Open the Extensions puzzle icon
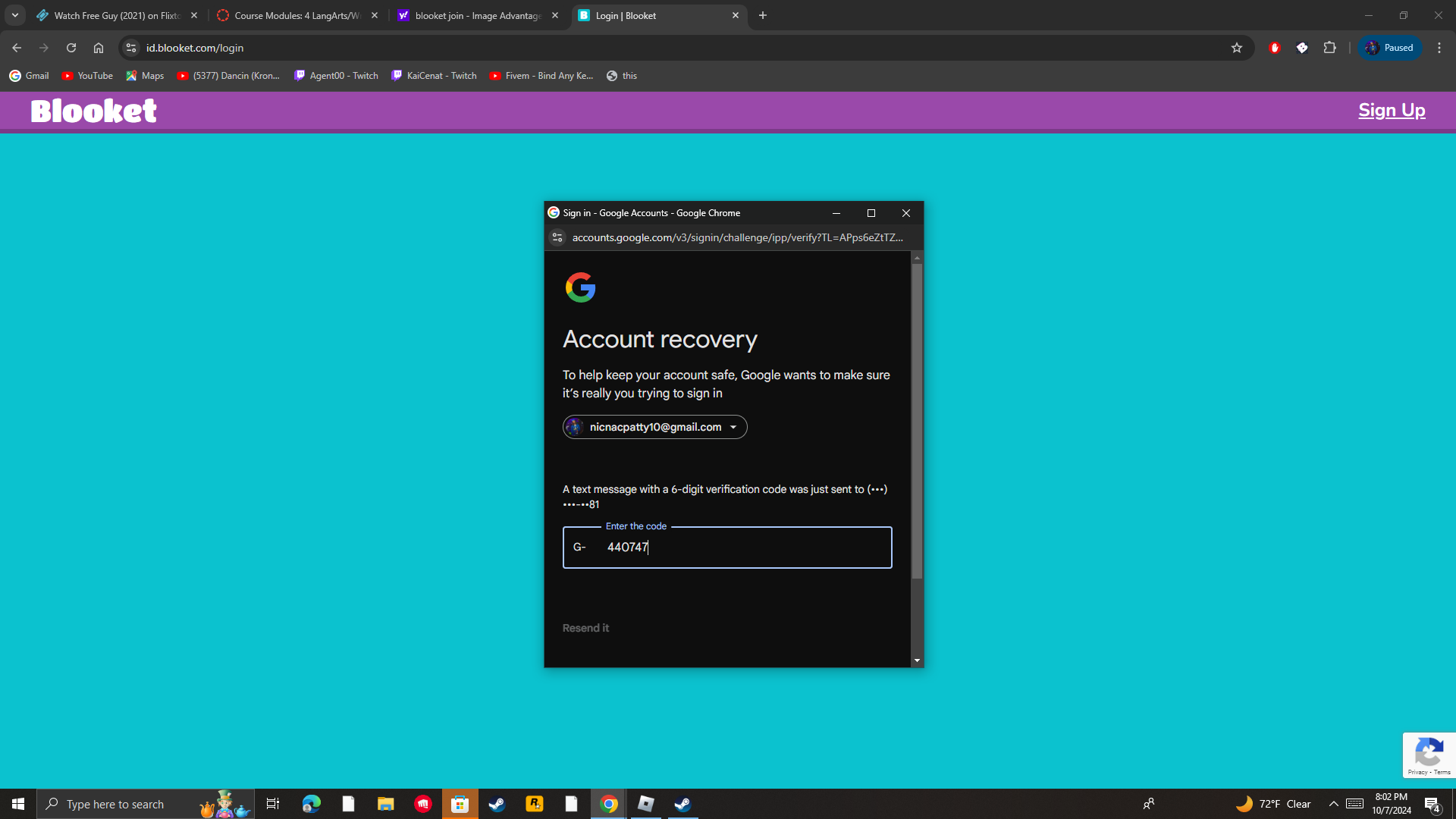The height and width of the screenshot is (819, 1456). 1329,48
